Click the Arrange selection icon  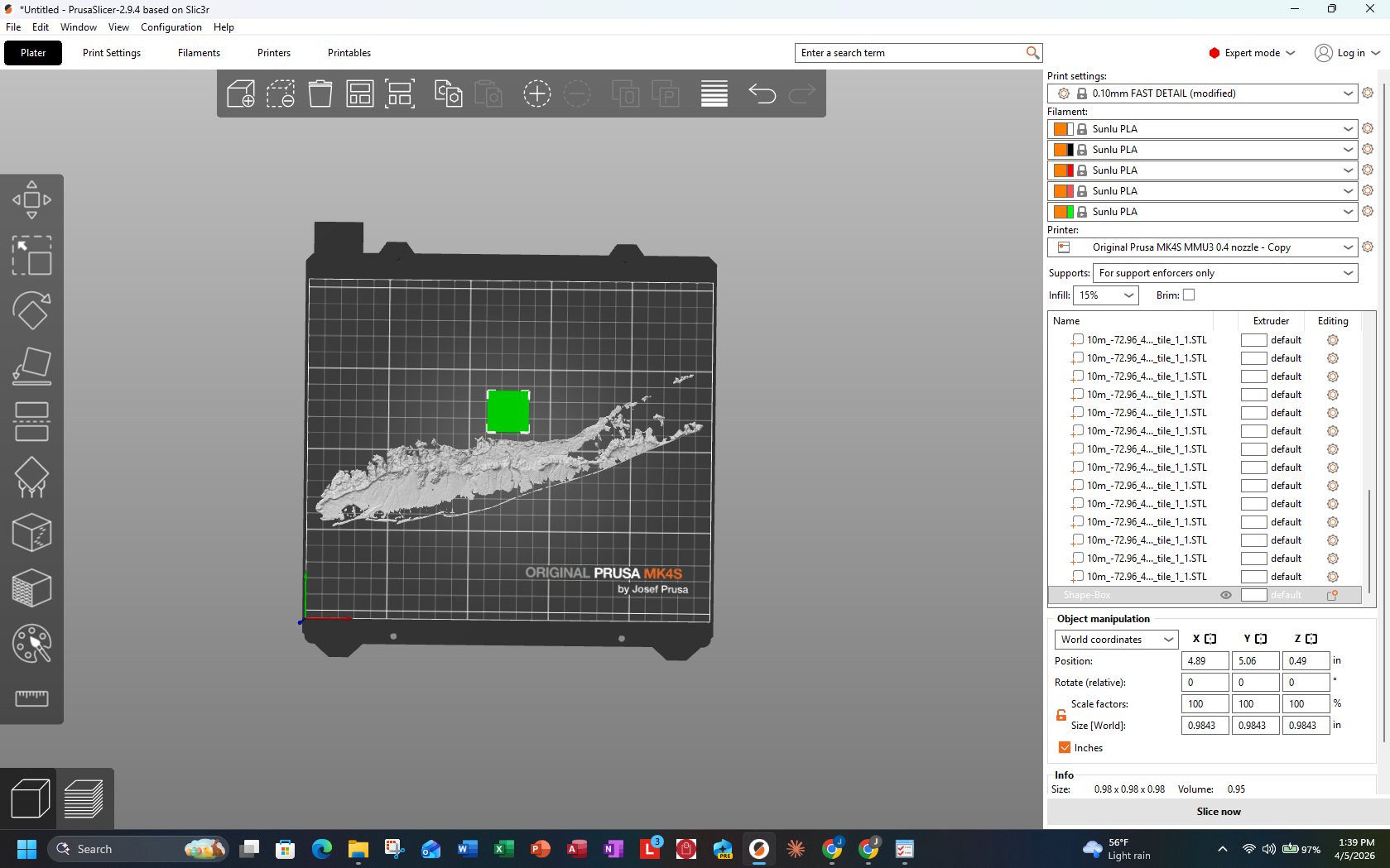point(400,94)
